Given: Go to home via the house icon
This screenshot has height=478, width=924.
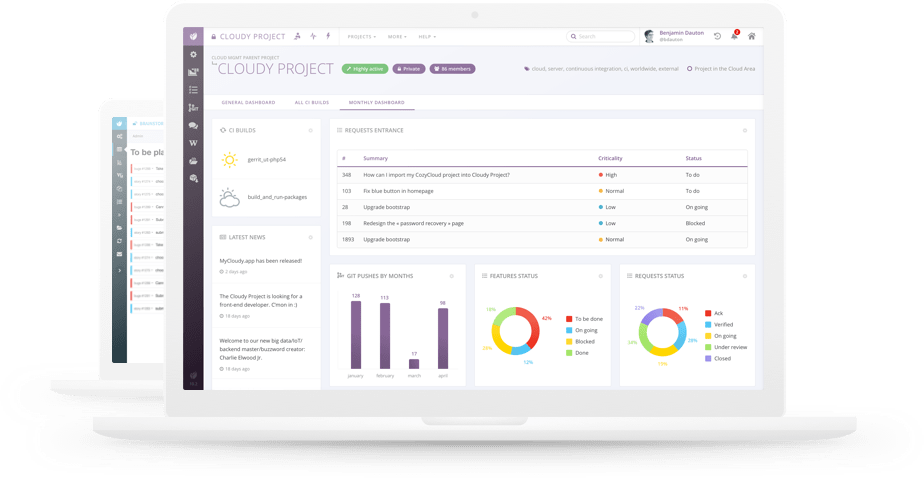Looking at the screenshot, I should pyautogui.click(x=751, y=37).
